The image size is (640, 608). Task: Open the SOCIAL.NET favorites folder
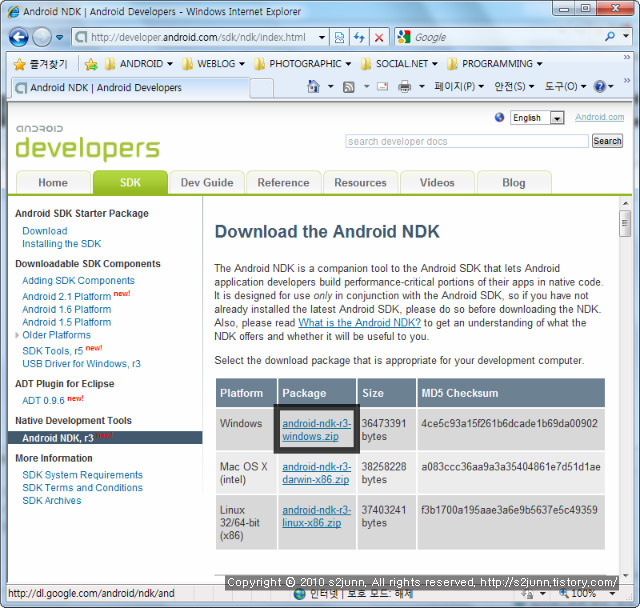(x=399, y=64)
